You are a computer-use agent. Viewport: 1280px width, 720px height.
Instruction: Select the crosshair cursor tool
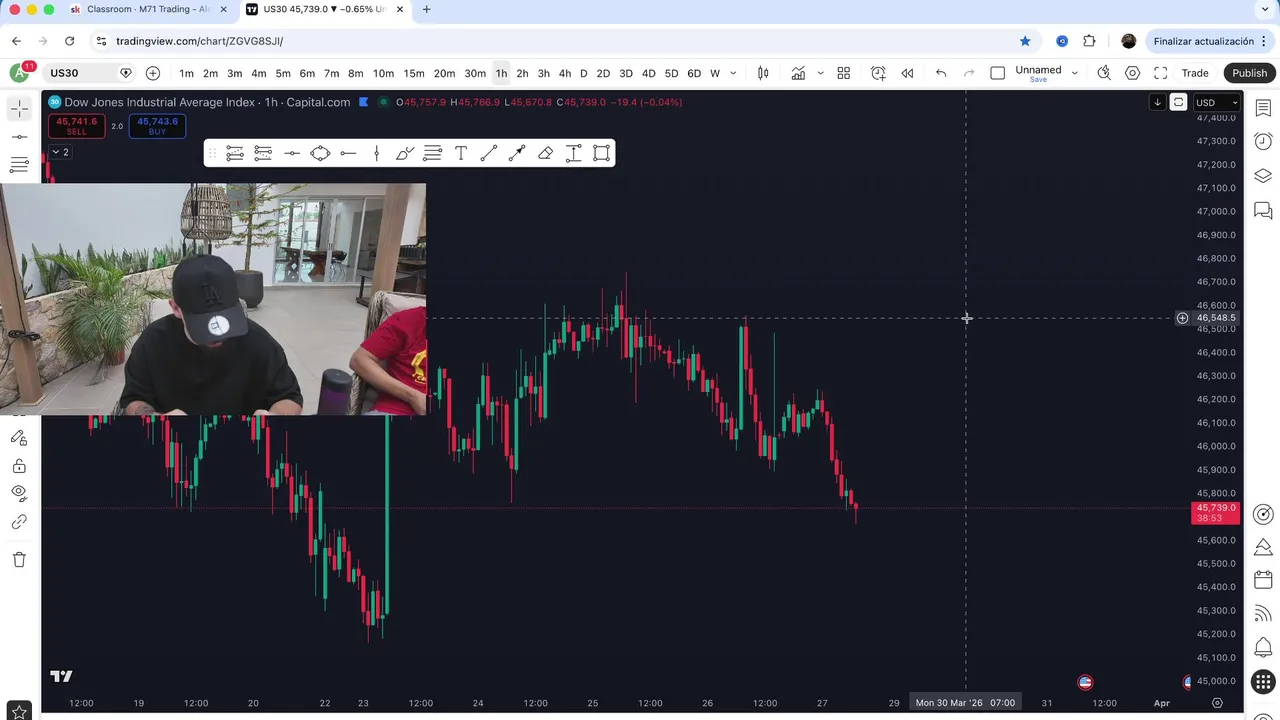click(x=19, y=108)
